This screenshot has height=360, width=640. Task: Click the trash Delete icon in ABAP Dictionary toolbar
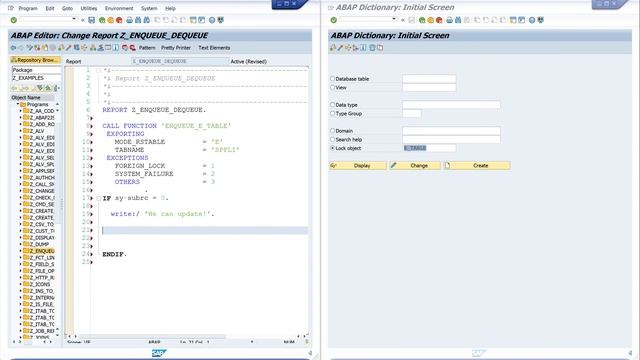[372, 48]
